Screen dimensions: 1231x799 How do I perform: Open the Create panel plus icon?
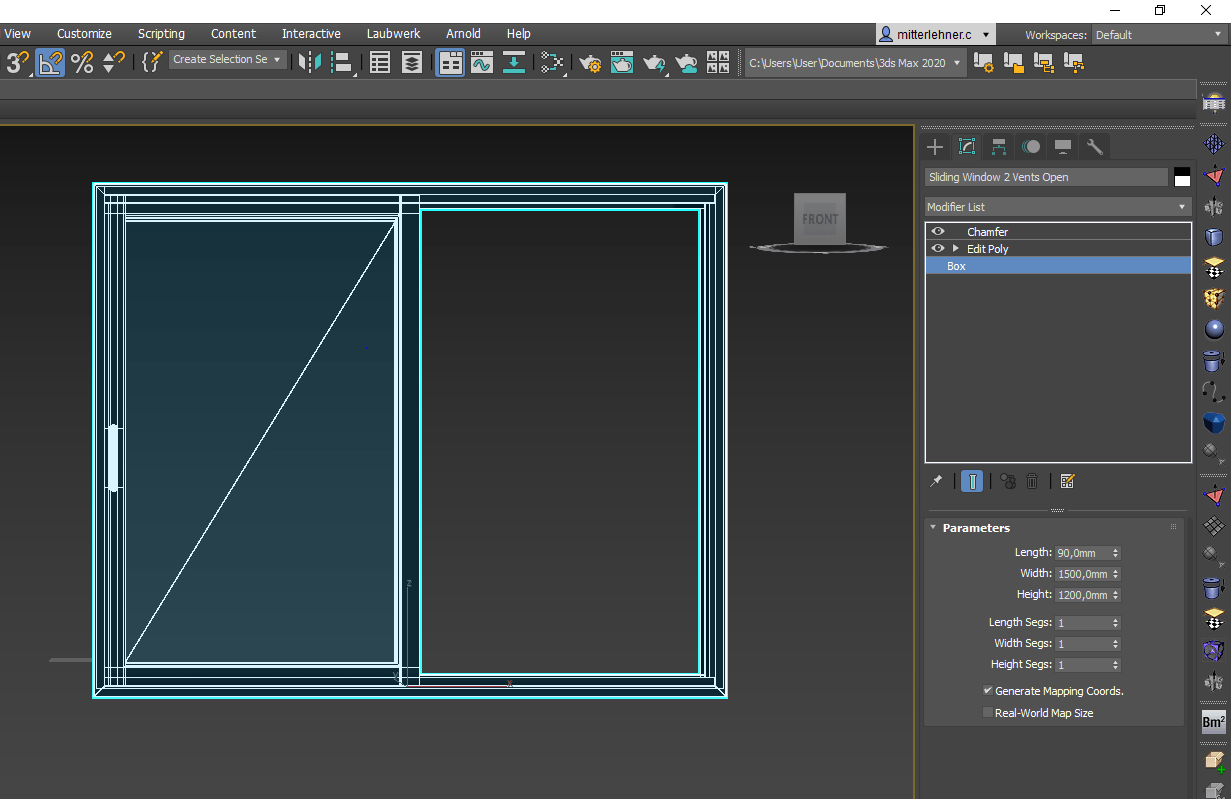click(x=935, y=147)
